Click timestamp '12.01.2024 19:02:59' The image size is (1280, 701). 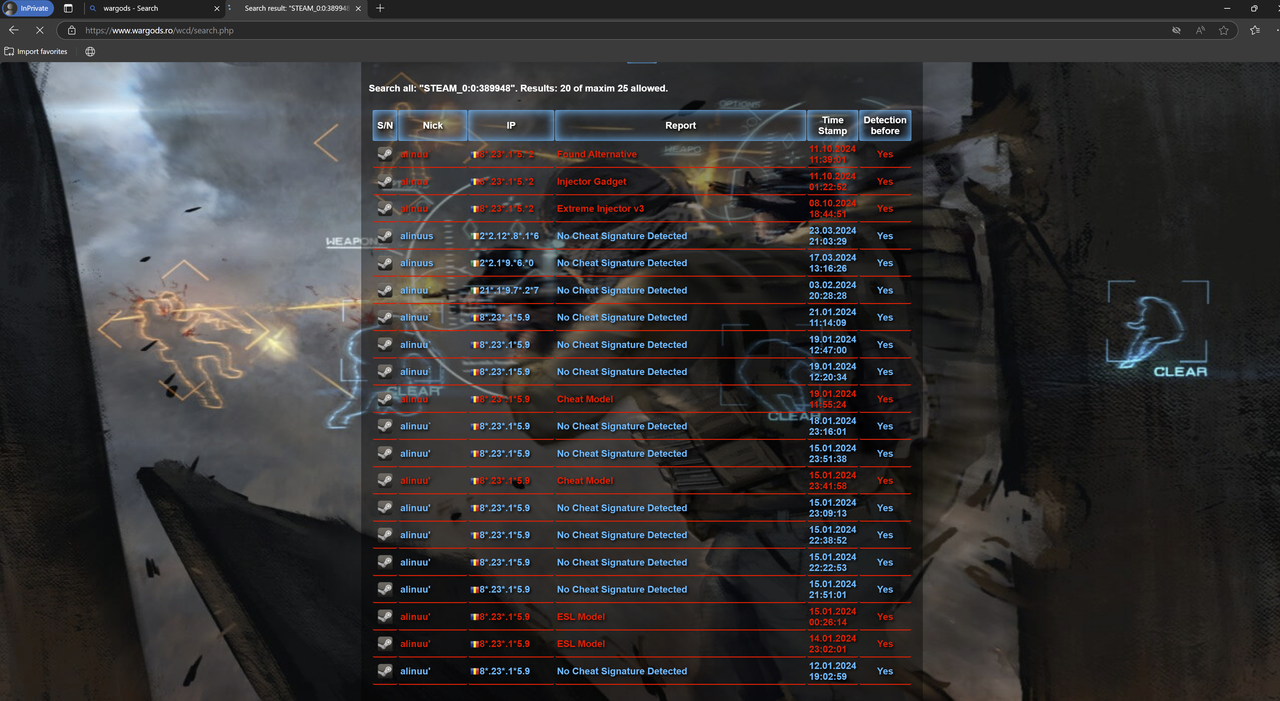coord(832,671)
